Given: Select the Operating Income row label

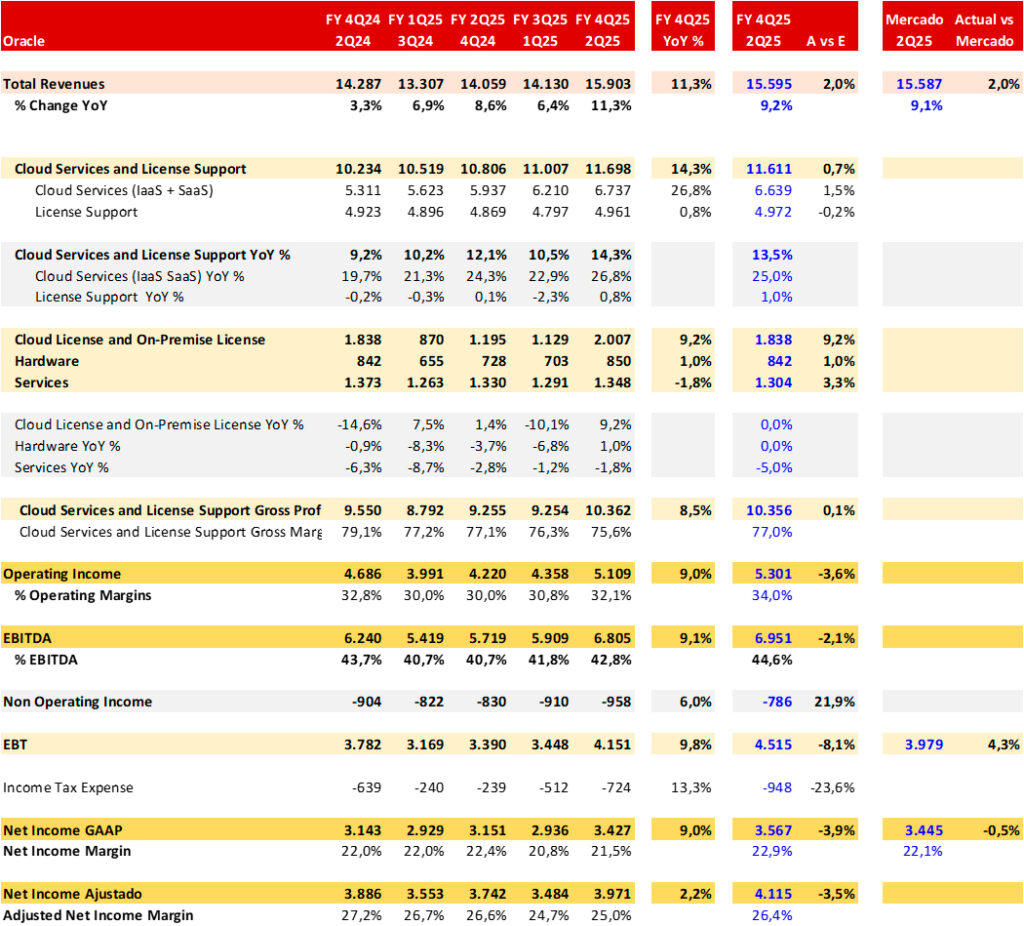Looking at the screenshot, I should pos(62,574).
